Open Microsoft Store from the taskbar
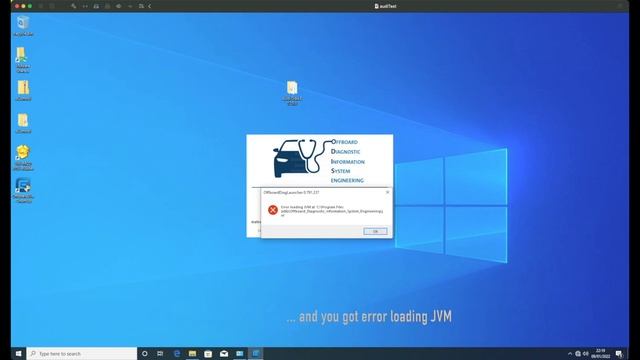640x360 pixels. click(208, 353)
